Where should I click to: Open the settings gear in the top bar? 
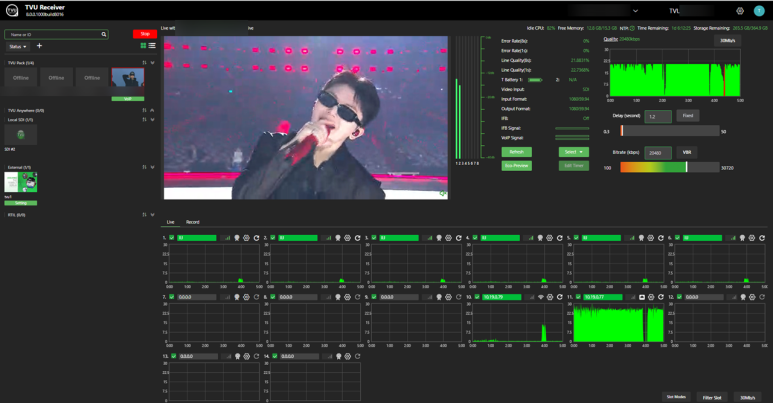[x=739, y=11]
